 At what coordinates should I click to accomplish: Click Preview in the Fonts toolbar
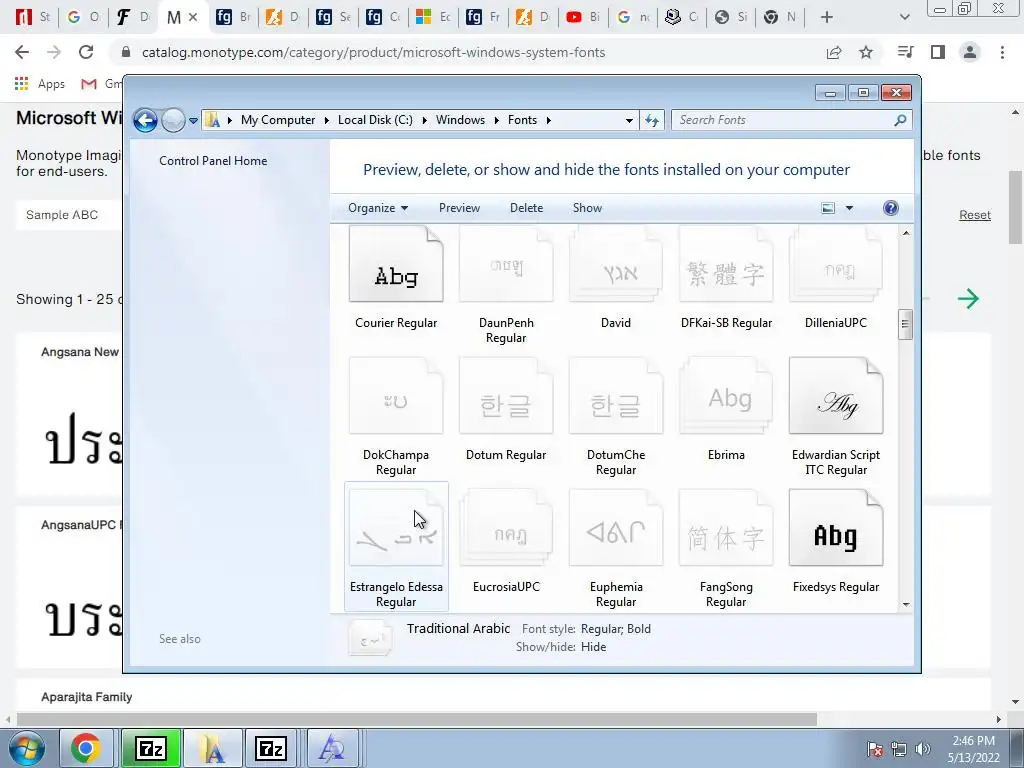[x=459, y=208]
